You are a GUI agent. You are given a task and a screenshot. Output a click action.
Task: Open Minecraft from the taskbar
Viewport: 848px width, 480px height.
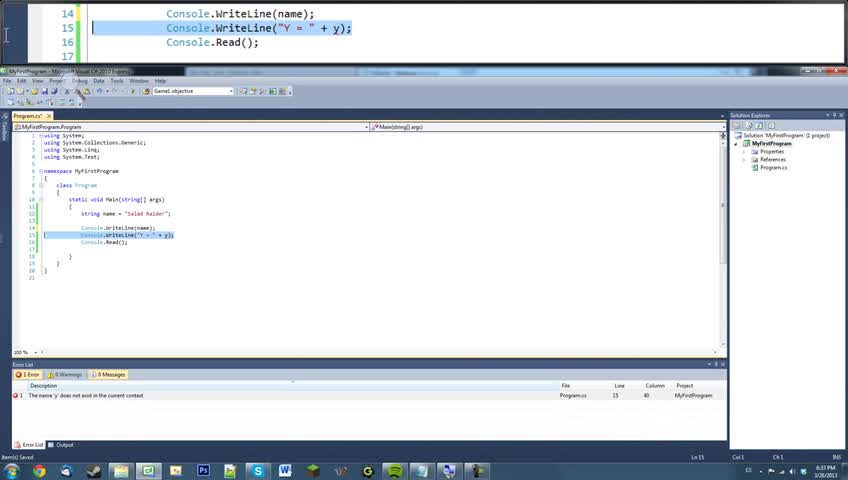[313, 471]
